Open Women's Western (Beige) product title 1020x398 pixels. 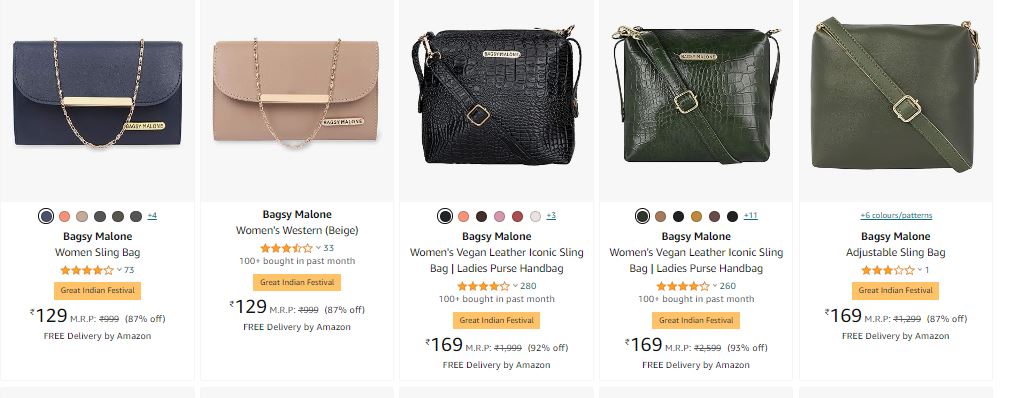coord(297,230)
